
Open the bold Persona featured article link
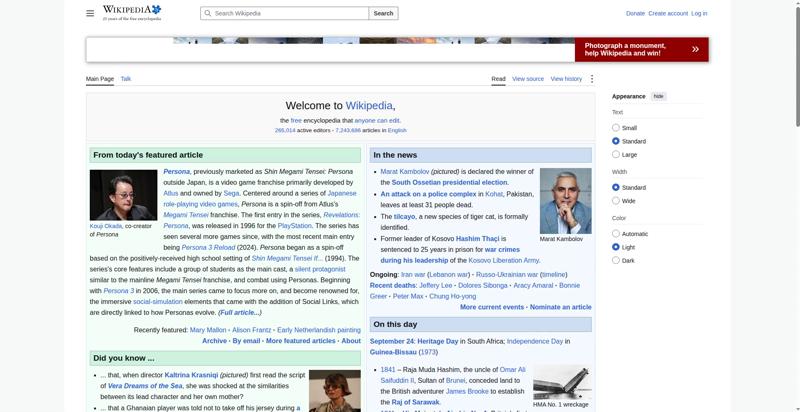(x=177, y=171)
